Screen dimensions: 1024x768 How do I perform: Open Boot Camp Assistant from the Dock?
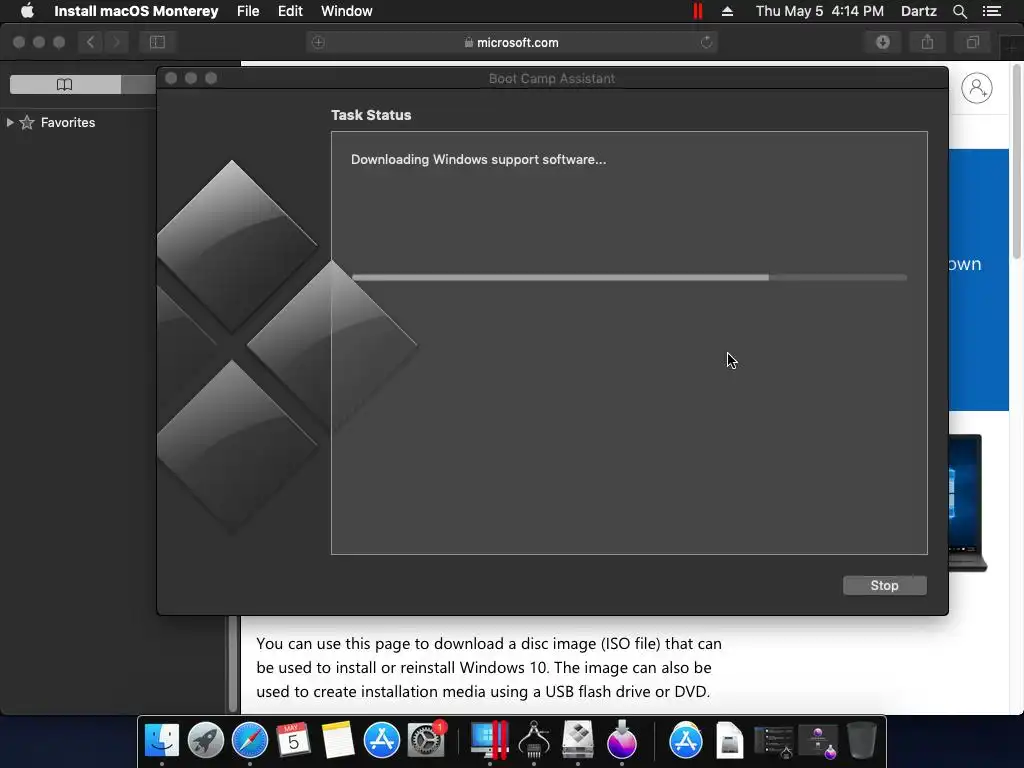[577, 741]
